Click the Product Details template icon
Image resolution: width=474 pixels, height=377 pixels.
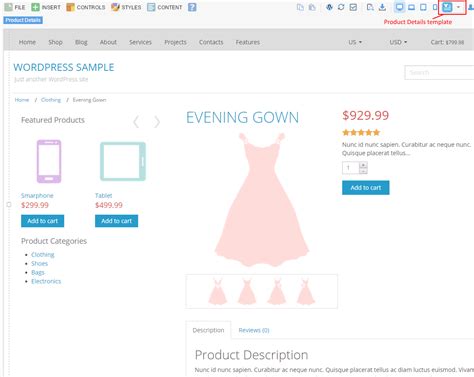click(447, 7)
